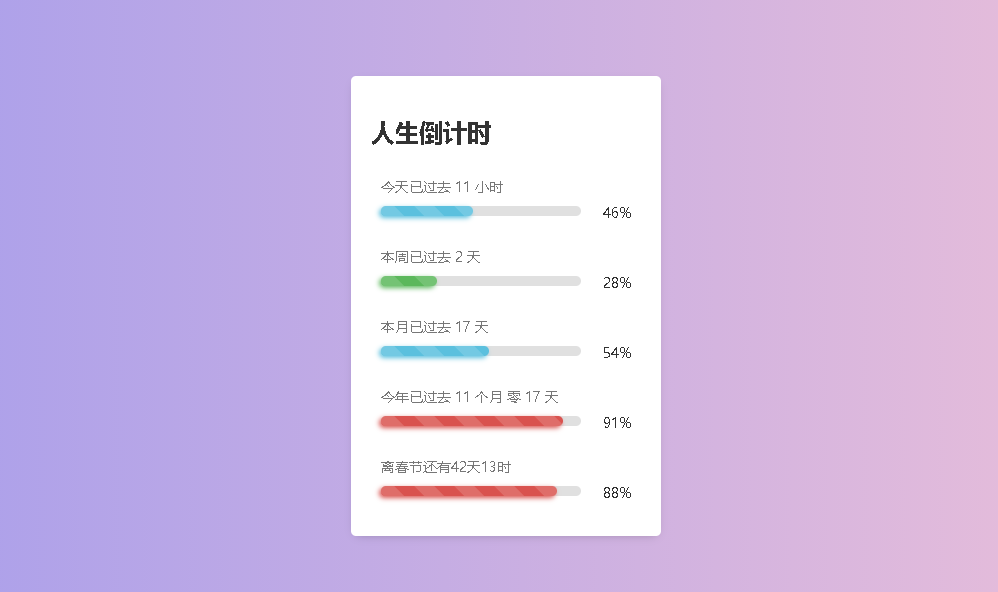This screenshot has height=592, width=998.
Task: Click the 54% value for this month
Action: coord(617,353)
